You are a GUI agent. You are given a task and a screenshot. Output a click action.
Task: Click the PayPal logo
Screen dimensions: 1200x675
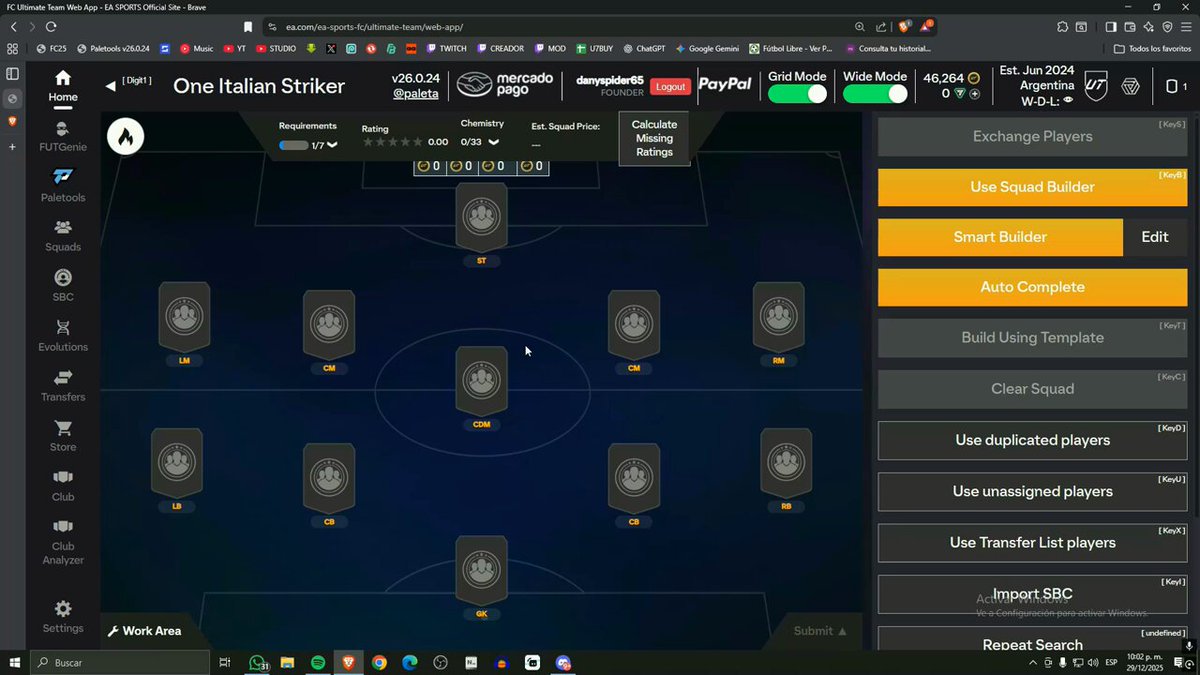coord(724,85)
